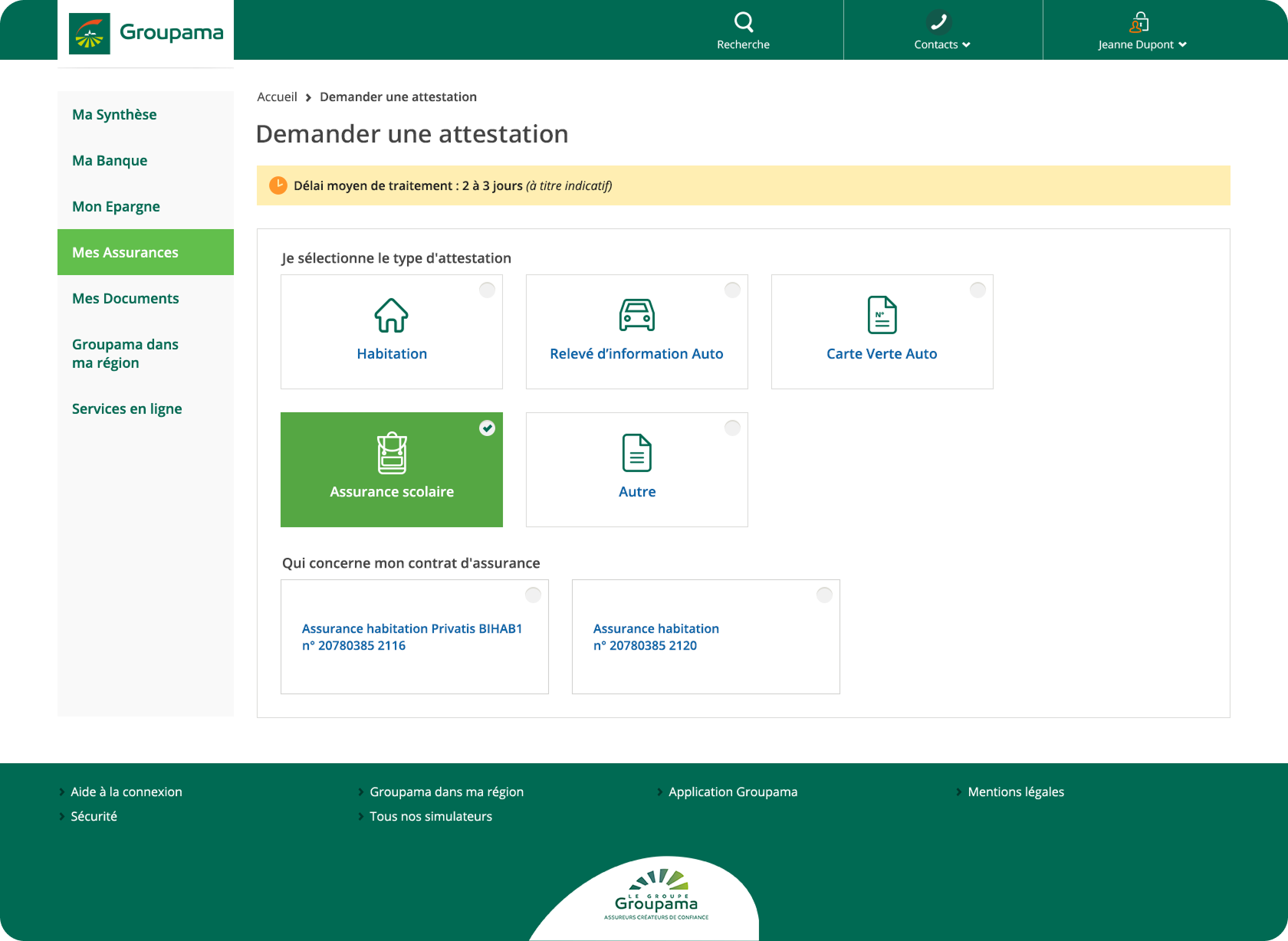The image size is (1288, 941).
Task: Uncheck the Assurance scolaire selection
Action: click(488, 428)
